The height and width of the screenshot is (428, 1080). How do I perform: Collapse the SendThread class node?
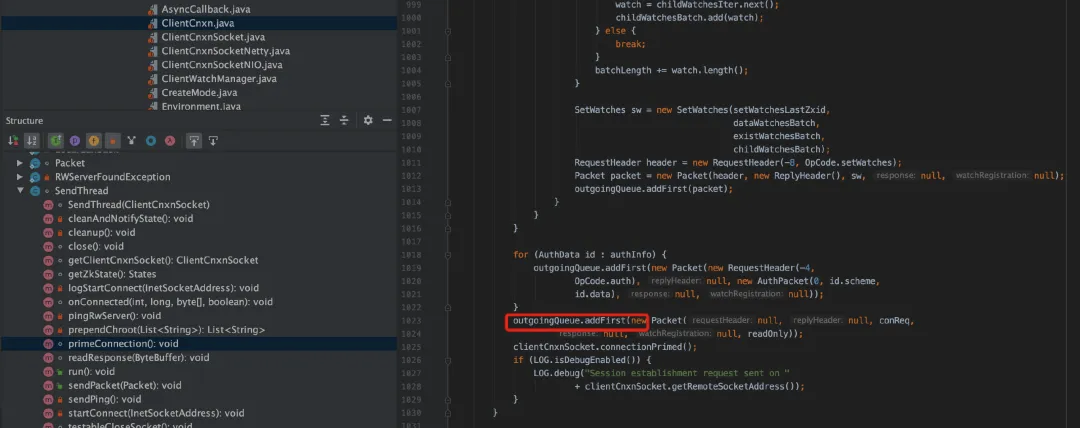pos(20,191)
